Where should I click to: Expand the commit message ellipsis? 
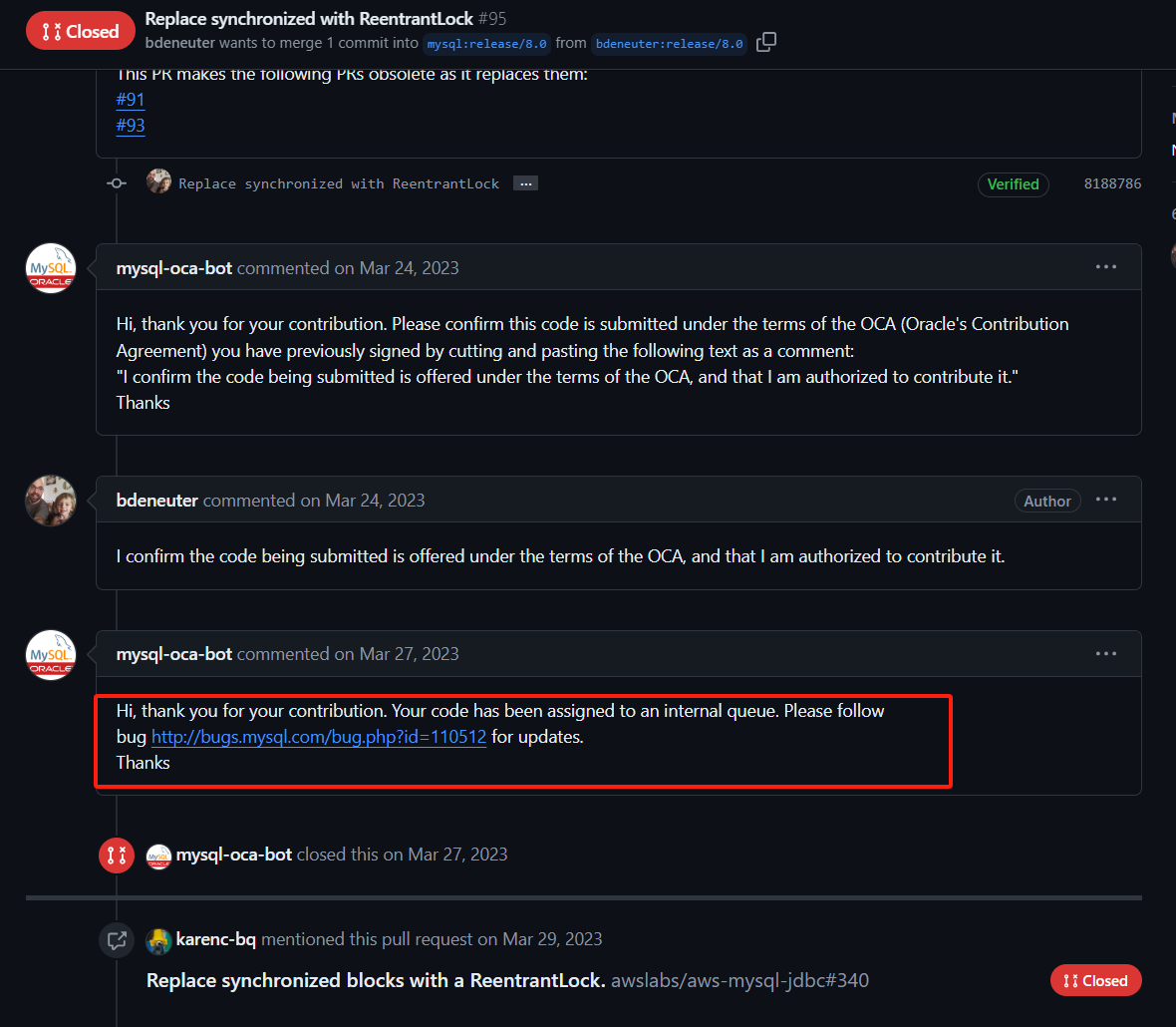(525, 183)
